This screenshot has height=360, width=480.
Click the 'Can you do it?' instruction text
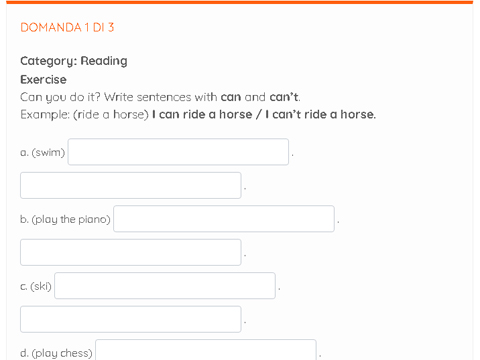click(x=60, y=97)
